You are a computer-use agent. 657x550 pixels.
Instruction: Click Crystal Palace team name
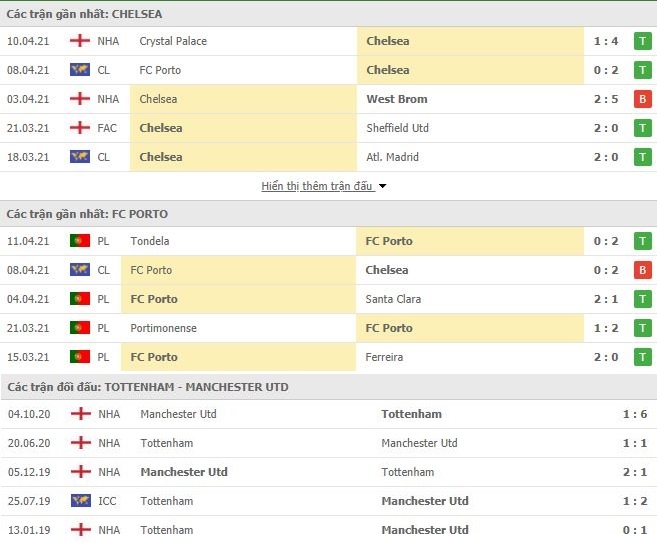coord(173,41)
